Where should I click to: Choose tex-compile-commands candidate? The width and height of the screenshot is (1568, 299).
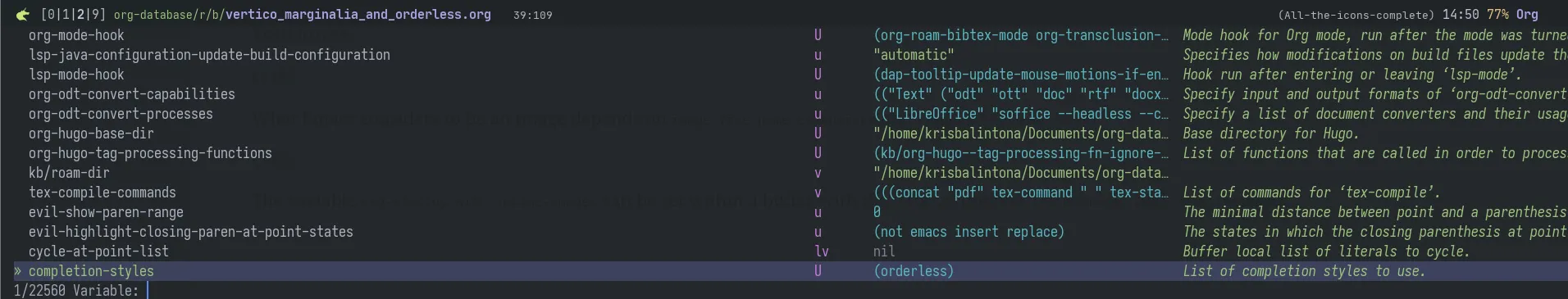click(103, 193)
